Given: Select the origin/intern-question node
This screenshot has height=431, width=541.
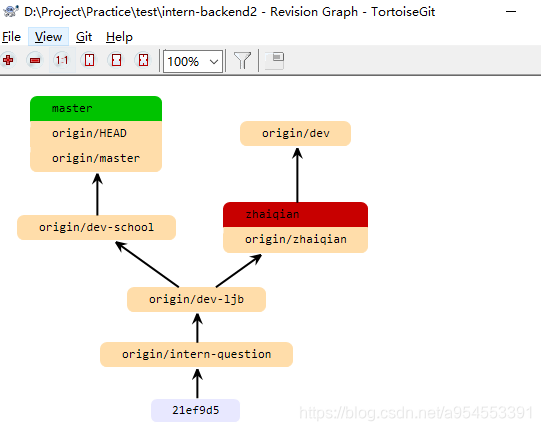Looking at the screenshot, I should pyautogui.click(x=196, y=354).
